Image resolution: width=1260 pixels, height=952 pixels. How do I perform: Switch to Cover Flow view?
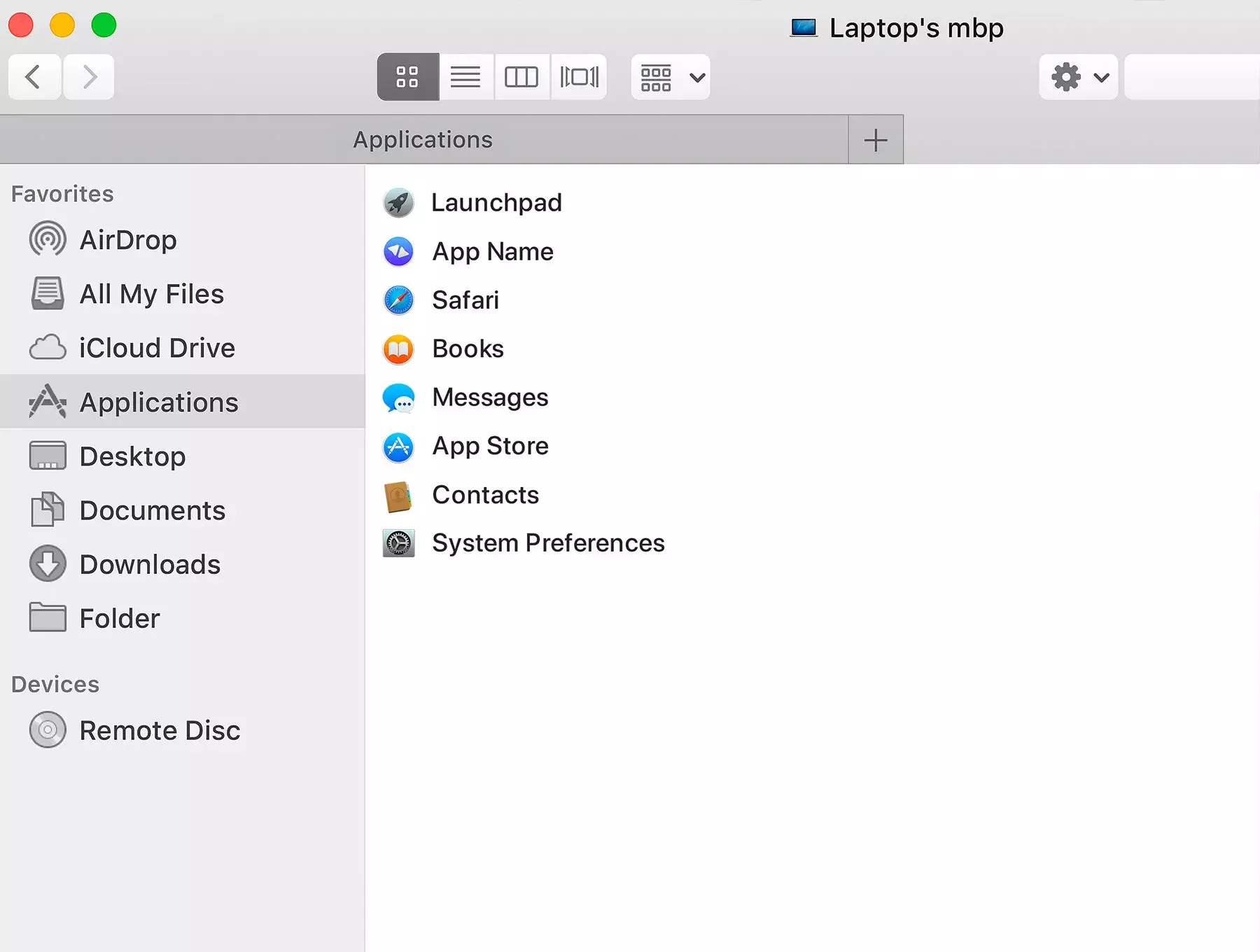[579, 76]
